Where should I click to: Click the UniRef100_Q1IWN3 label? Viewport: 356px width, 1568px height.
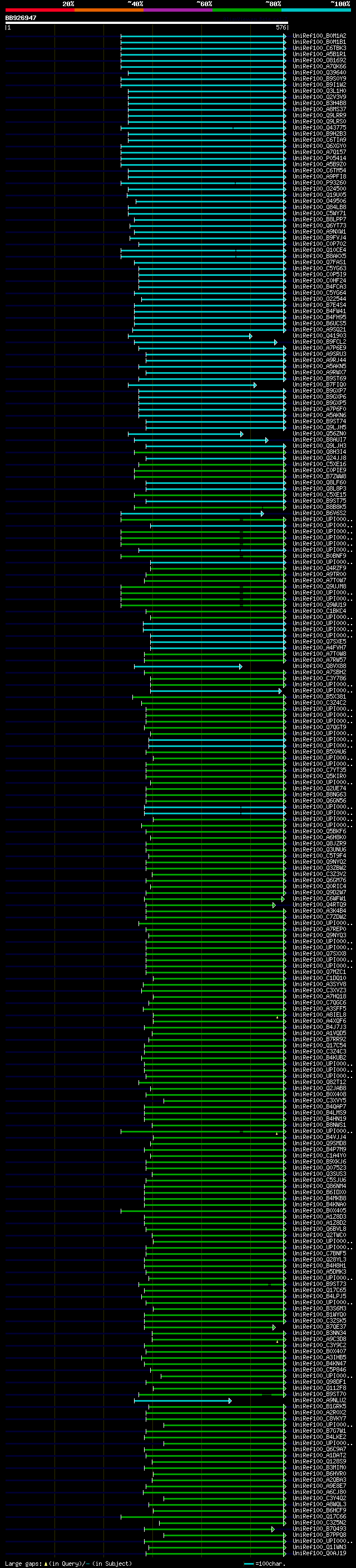319,1547
